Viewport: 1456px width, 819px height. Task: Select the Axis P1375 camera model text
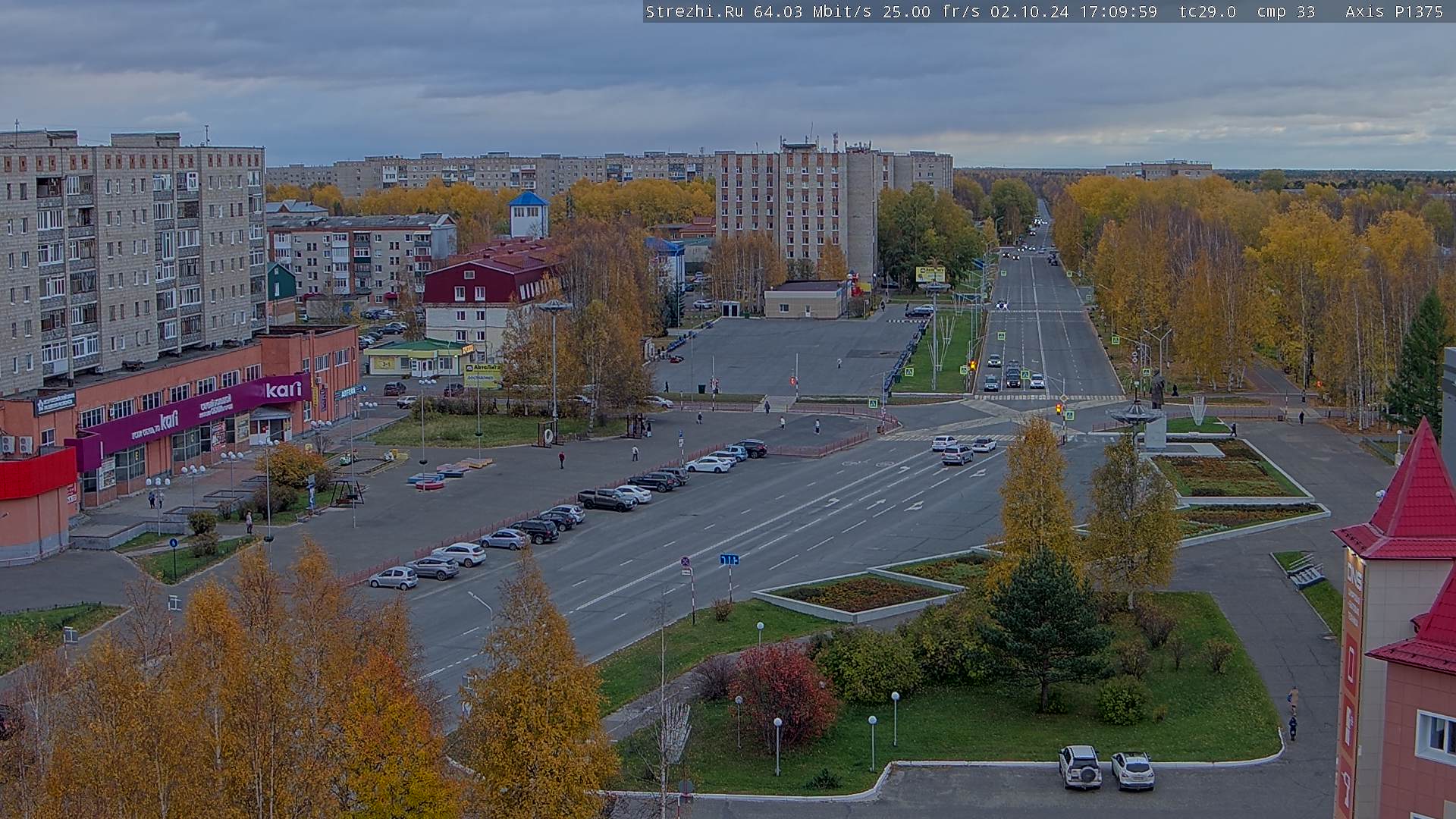pos(1395,11)
